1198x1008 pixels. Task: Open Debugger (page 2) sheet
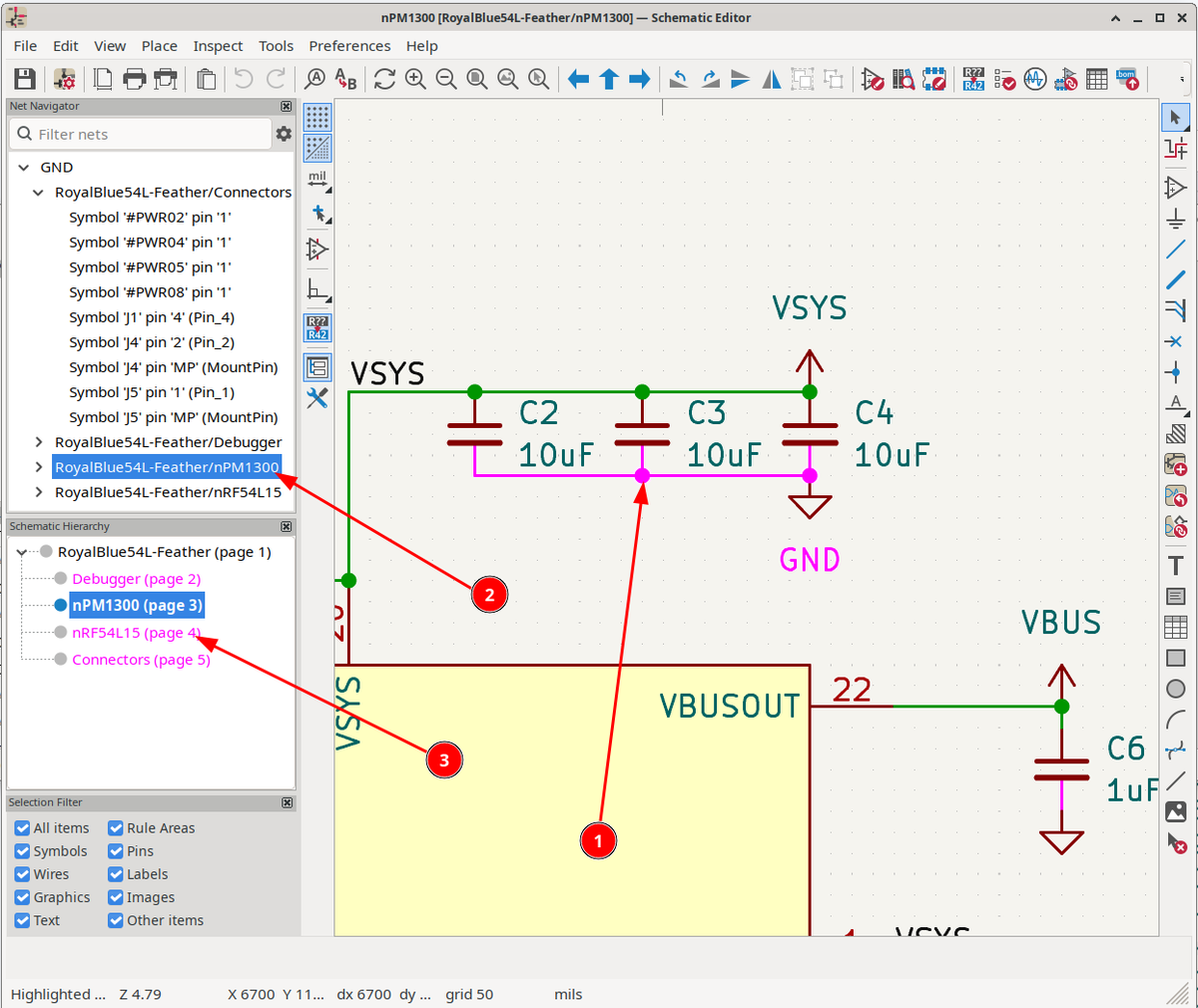pos(136,579)
